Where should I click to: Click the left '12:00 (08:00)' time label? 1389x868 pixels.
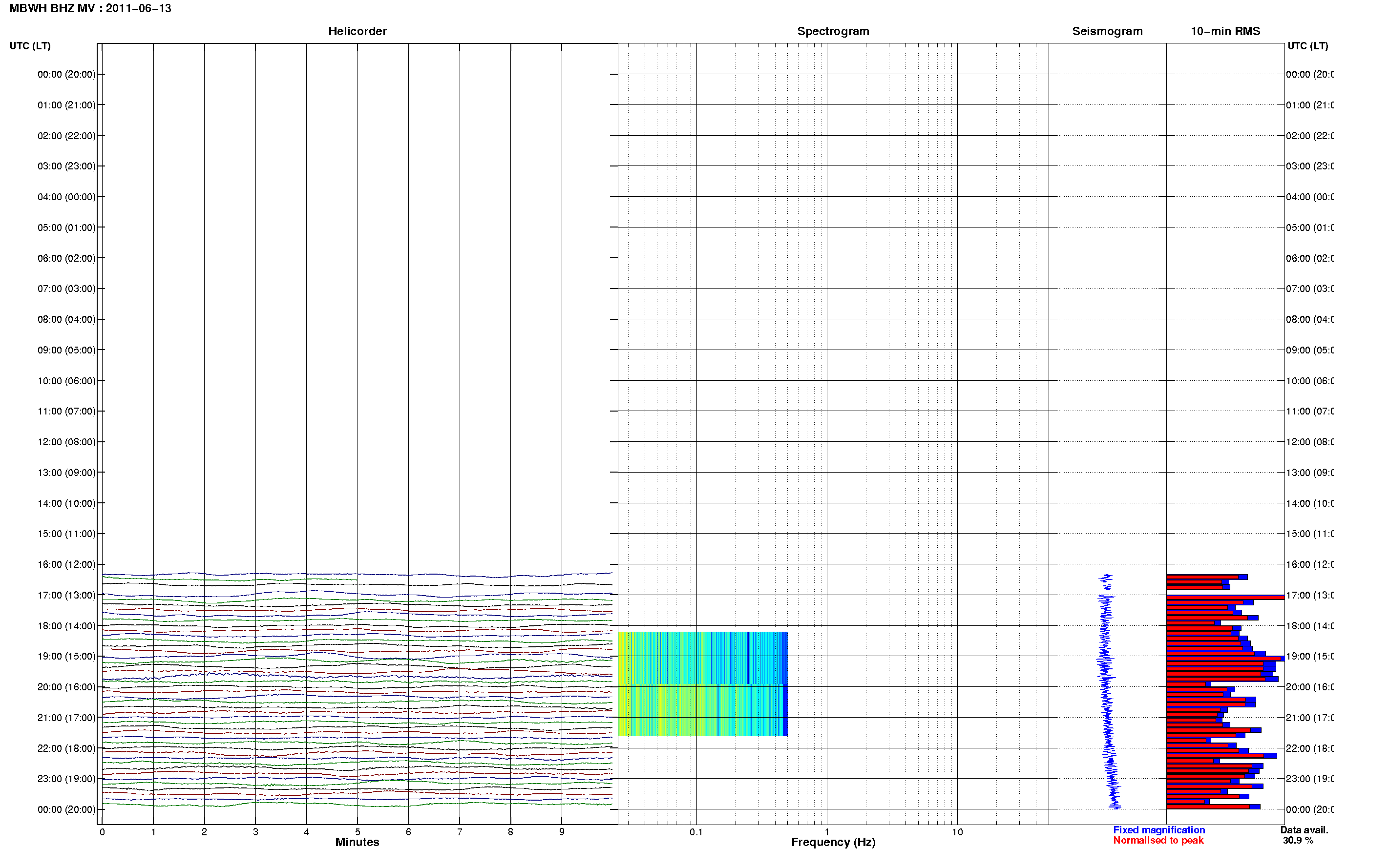point(66,442)
